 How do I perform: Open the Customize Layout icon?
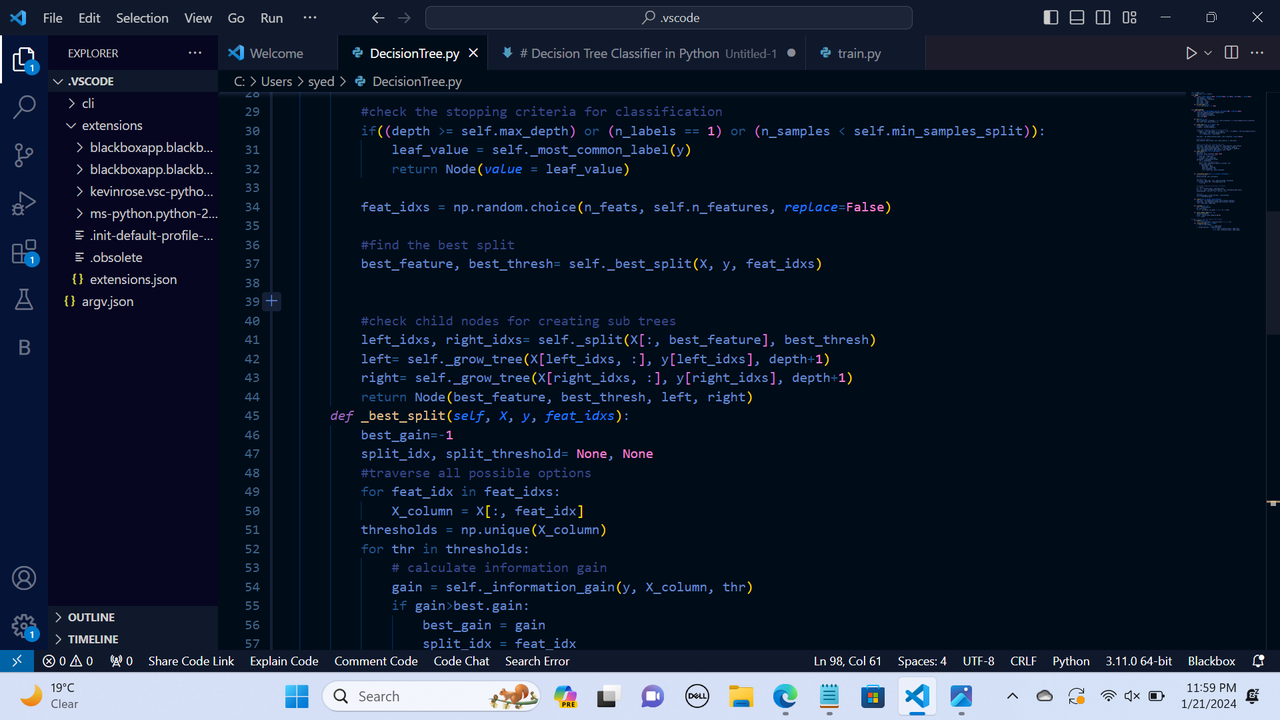pos(1129,18)
